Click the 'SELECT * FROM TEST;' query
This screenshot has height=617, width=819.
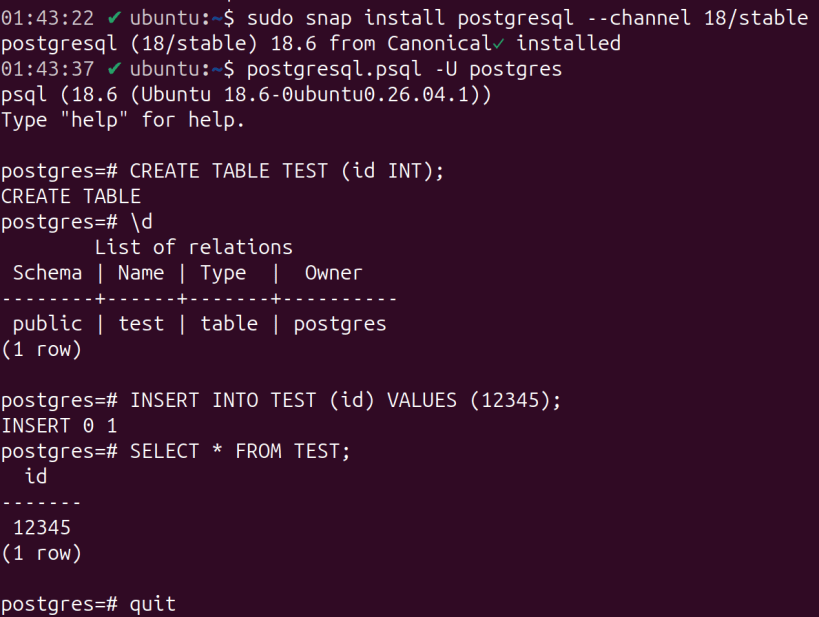(x=240, y=451)
